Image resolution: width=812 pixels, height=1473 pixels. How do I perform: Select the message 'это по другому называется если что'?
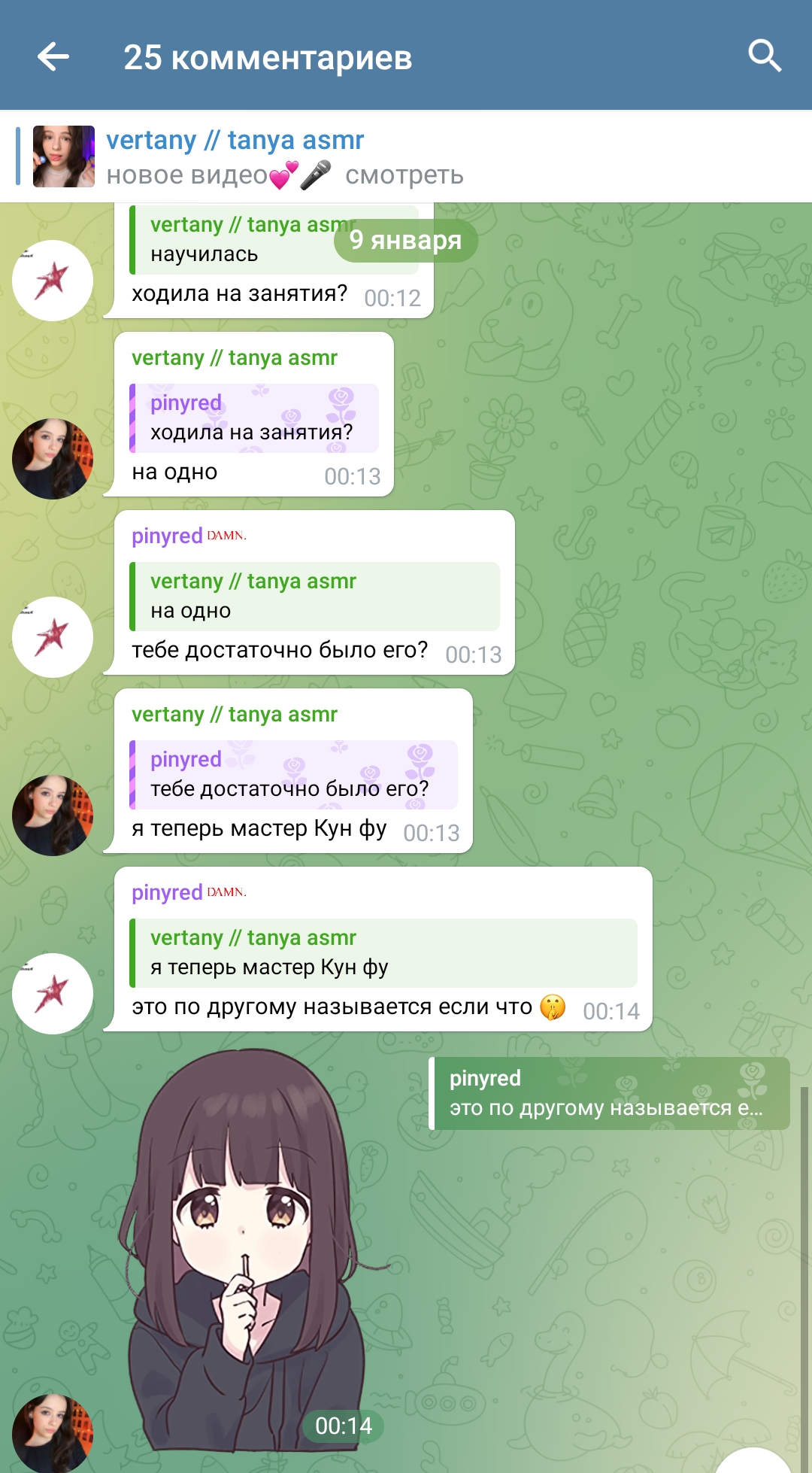click(x=332, y=1007)
